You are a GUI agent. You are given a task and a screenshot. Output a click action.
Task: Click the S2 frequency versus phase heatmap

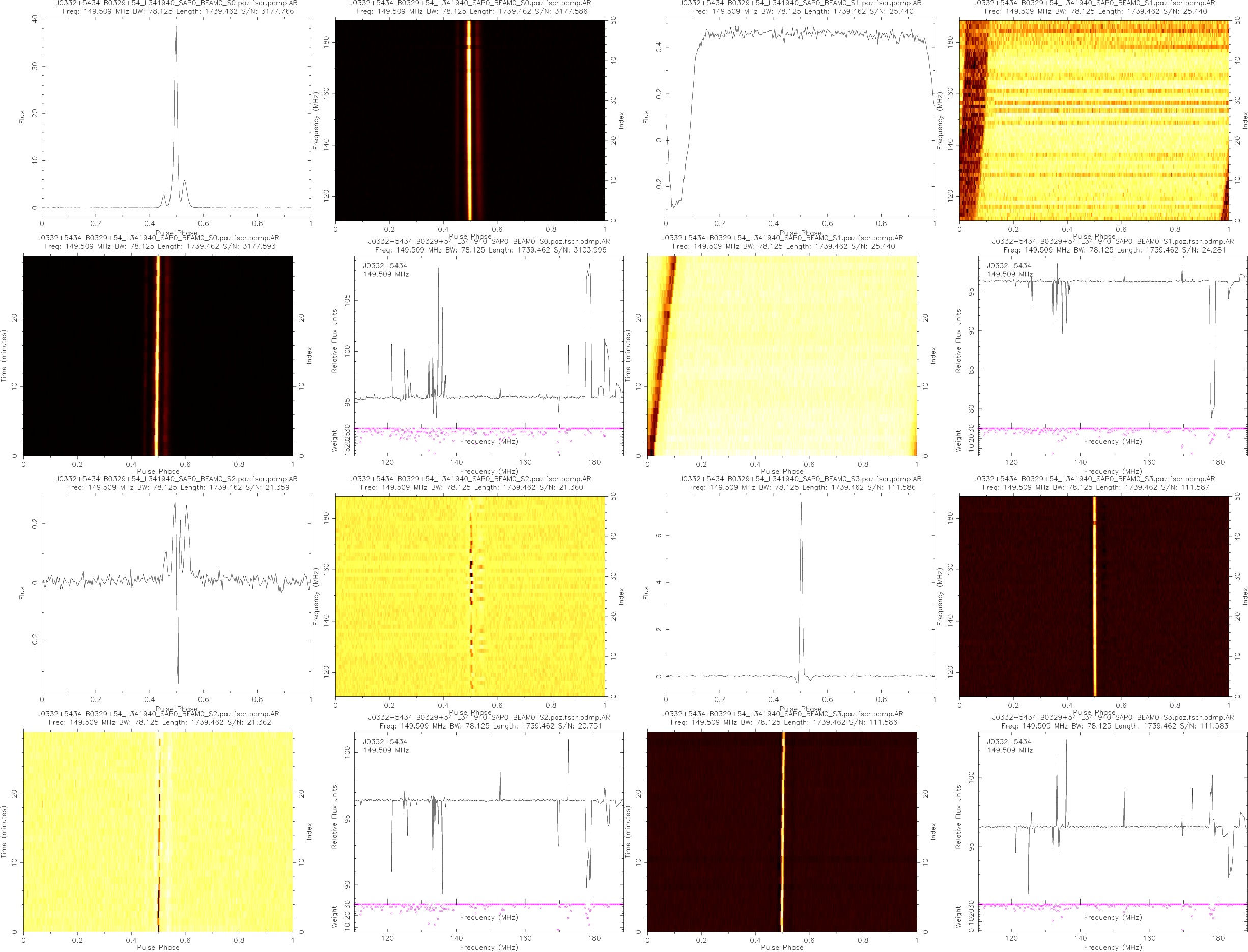470,596
